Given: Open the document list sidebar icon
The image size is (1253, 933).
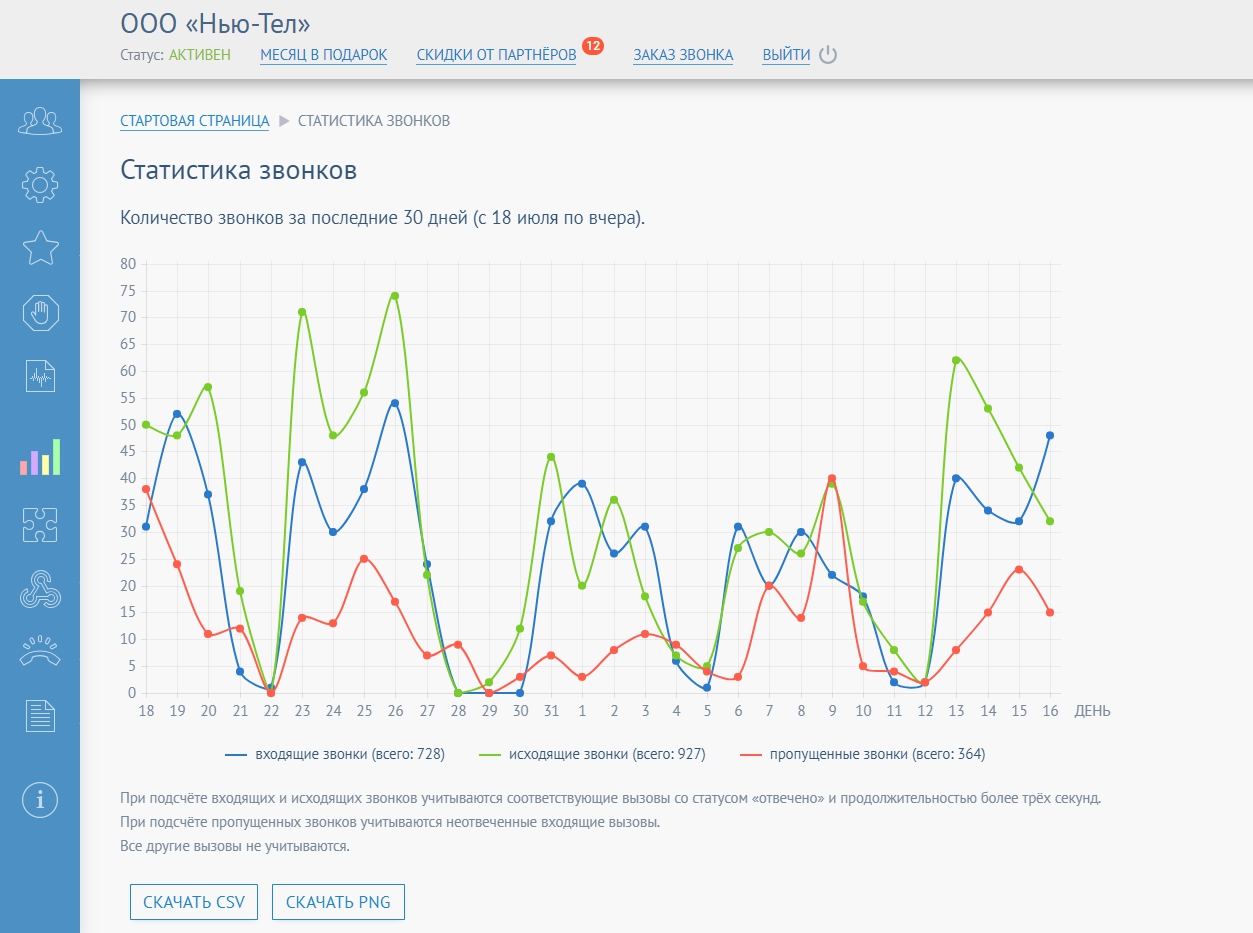Looking at the screenshot, I should coord(40,716).
